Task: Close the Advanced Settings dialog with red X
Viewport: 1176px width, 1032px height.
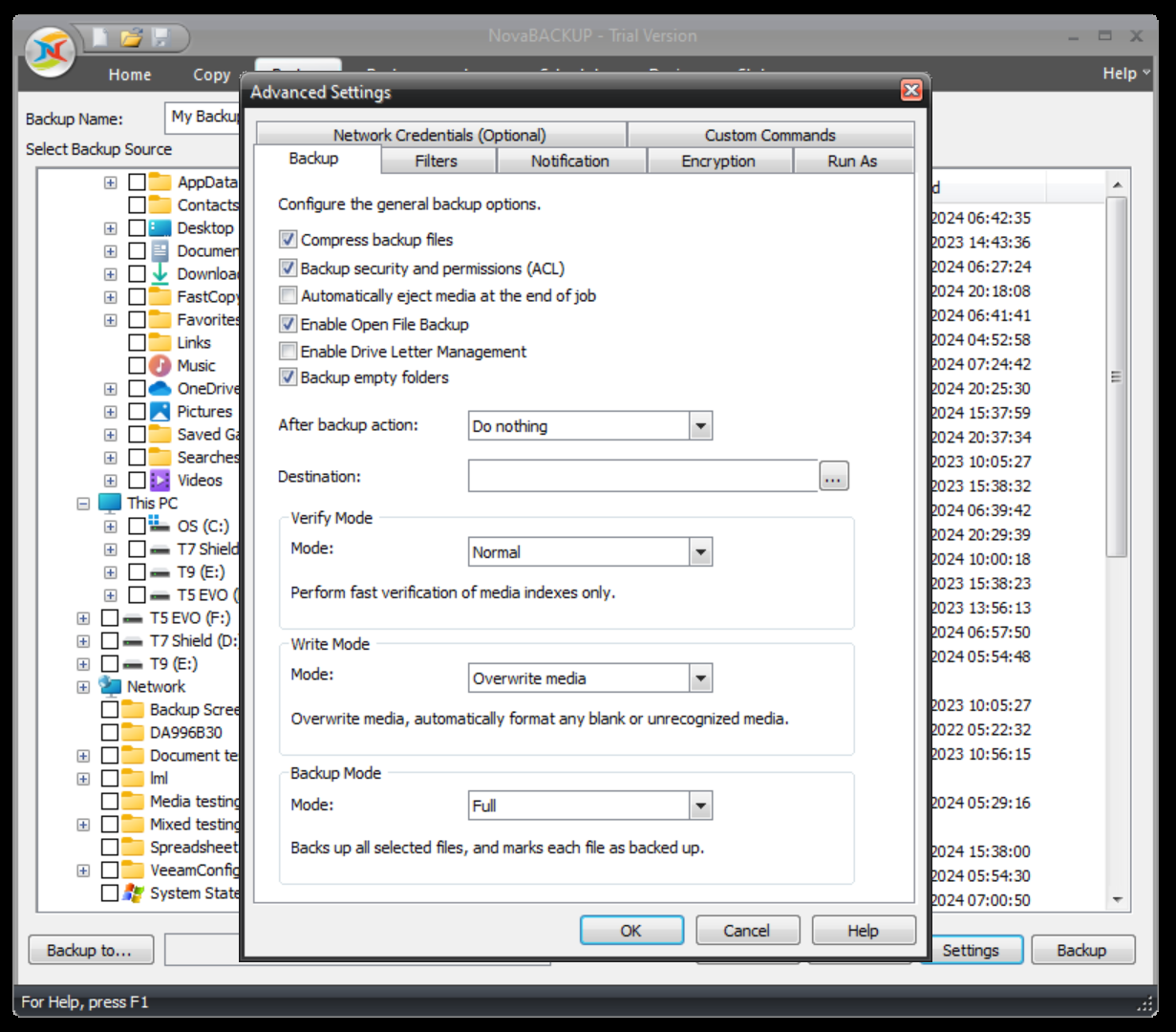Action: [911, 90]
